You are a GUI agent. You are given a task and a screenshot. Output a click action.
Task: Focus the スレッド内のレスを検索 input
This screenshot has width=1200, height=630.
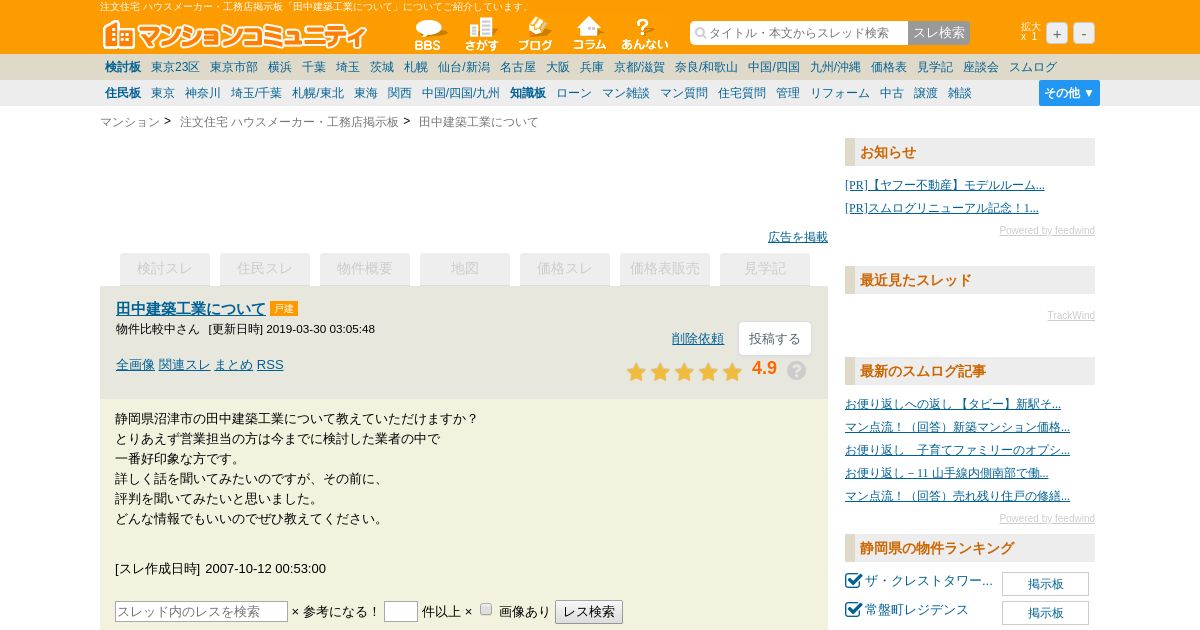201,612
